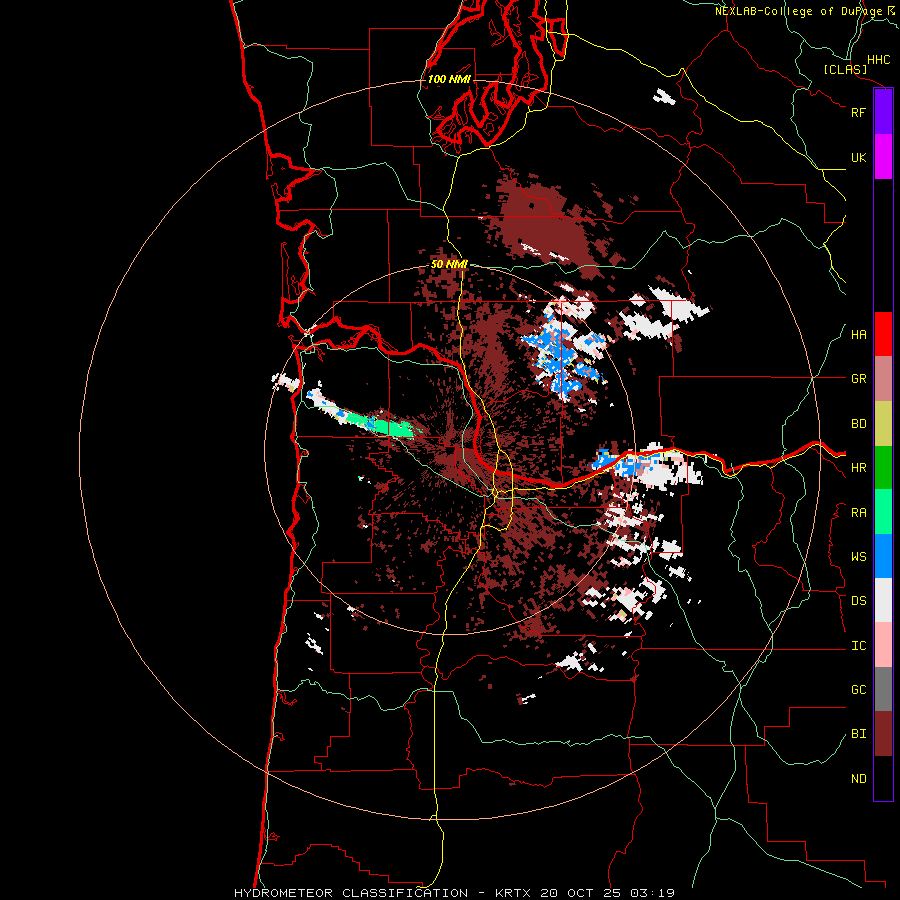Click the 'KRTX' radar site identifier
This screenshot has height=900, width=900.
(x=513, y=893)
